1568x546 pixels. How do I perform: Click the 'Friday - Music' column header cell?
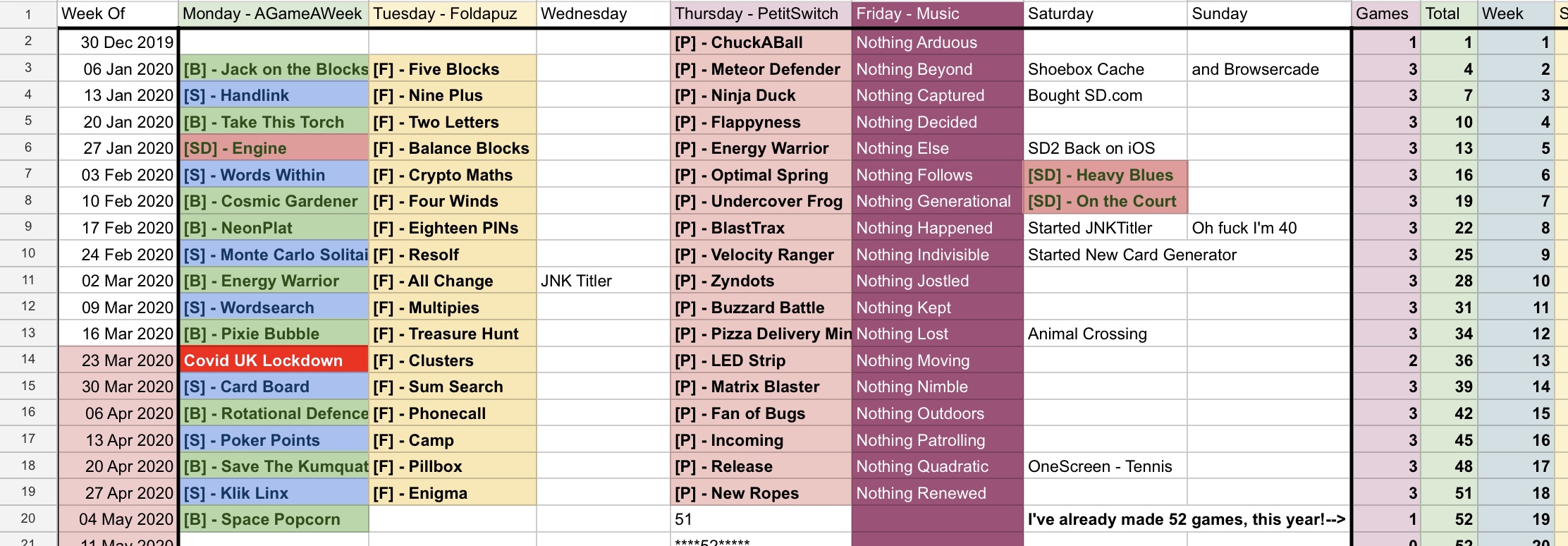click(937, 14)
